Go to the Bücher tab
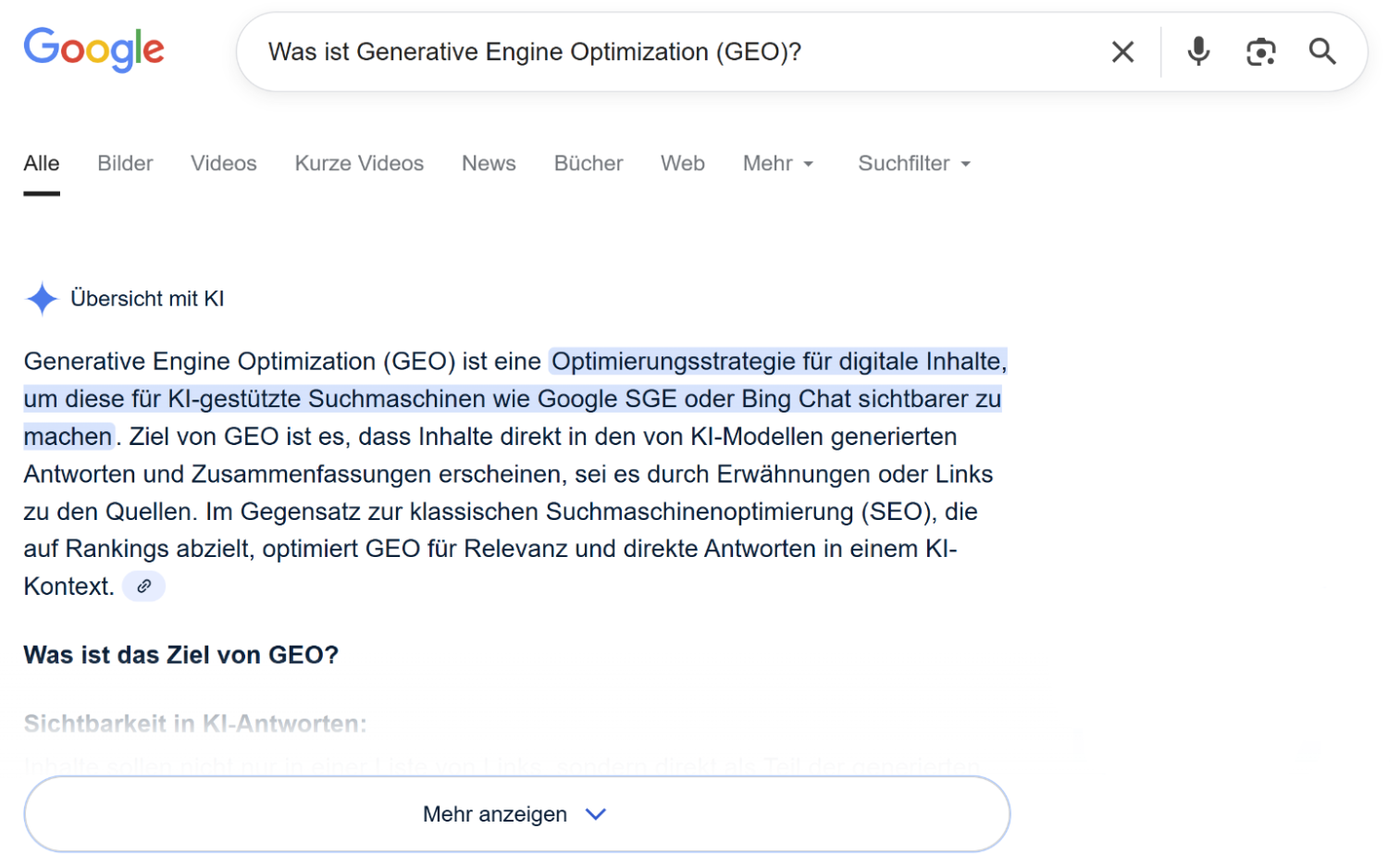The width and height of the screenshot is (1400, 866). click(x=588, y=164)
